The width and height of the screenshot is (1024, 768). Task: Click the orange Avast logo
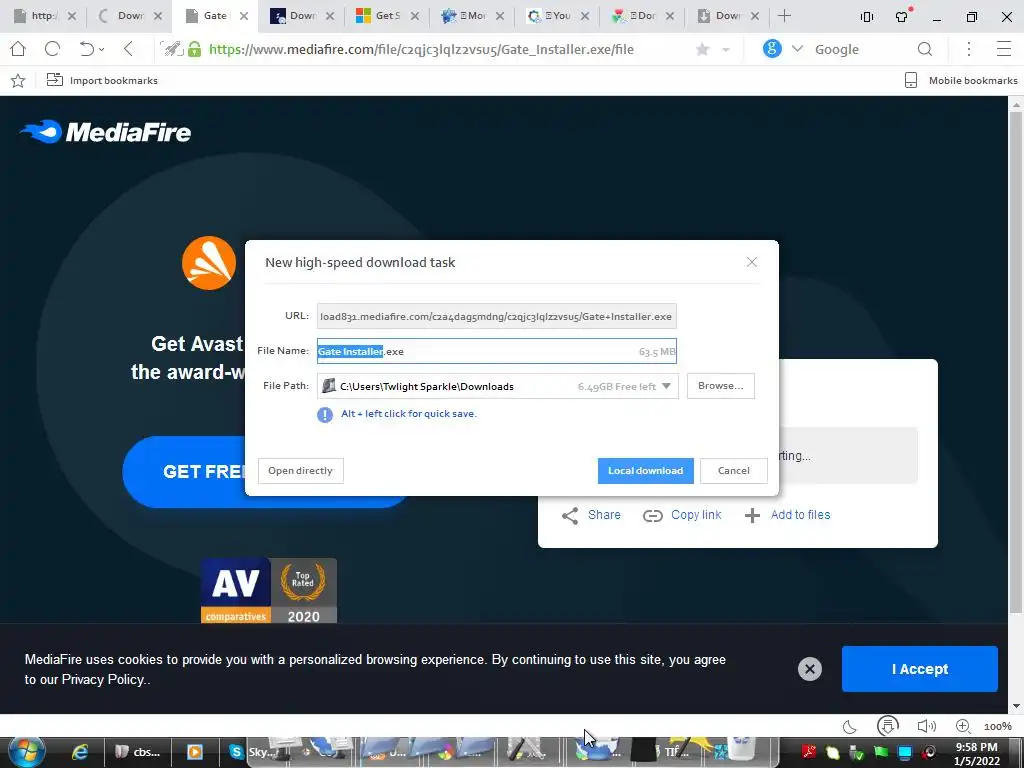209,263
